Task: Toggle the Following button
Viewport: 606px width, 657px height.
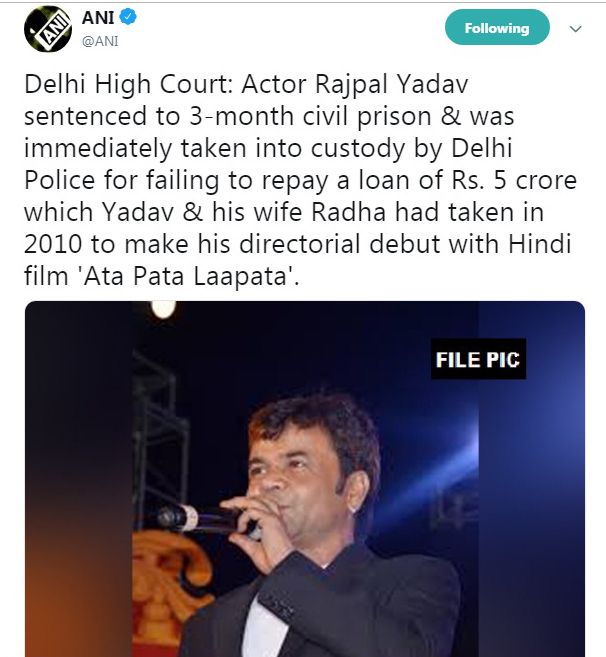Action: coord(497,28)
